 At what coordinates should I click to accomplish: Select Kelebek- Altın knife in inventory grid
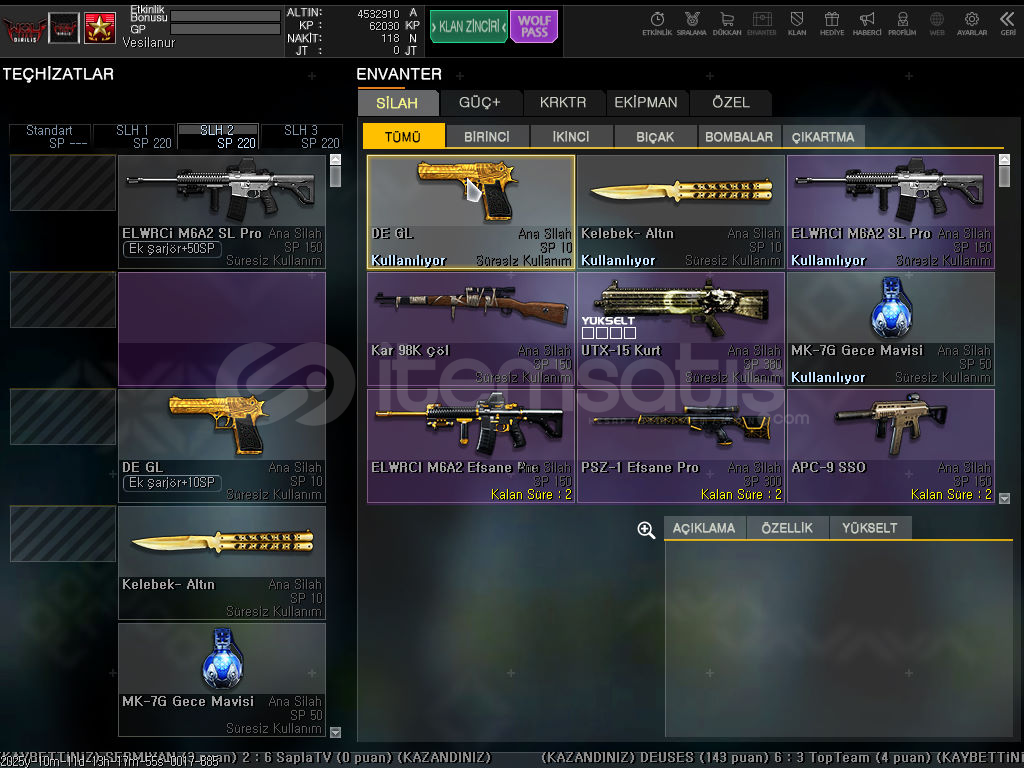click(681, 212)
